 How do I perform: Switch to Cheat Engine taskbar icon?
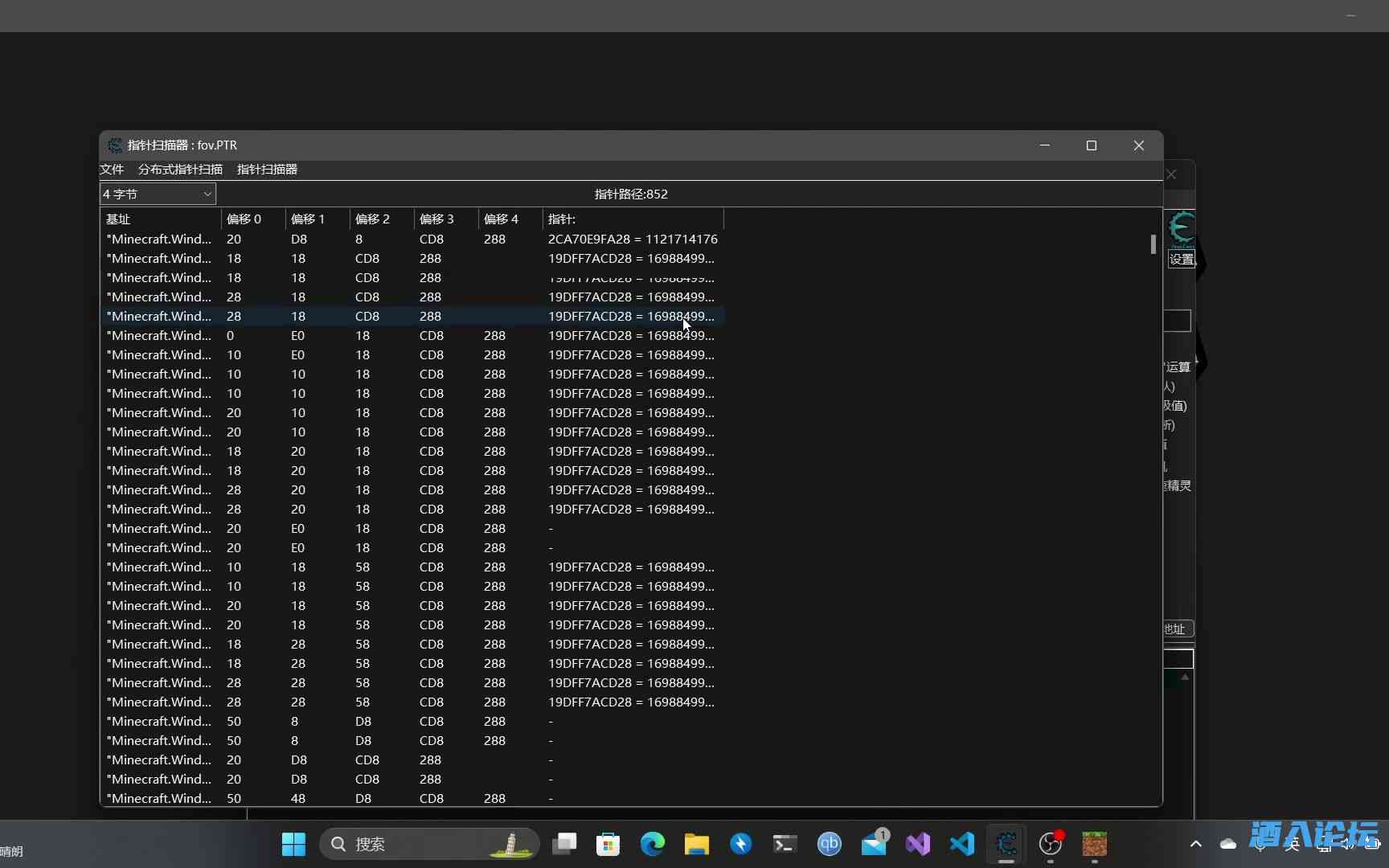1006,844
